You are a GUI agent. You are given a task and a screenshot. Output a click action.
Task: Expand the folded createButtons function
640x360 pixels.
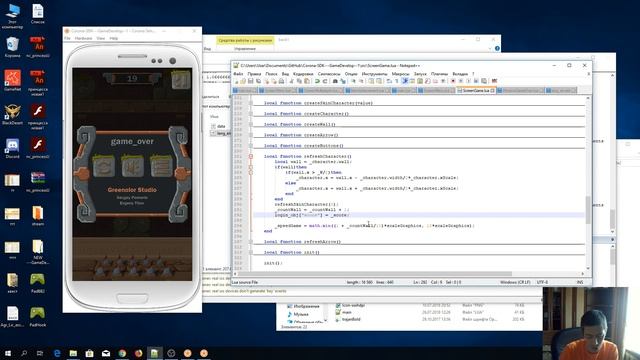[251, 145]
